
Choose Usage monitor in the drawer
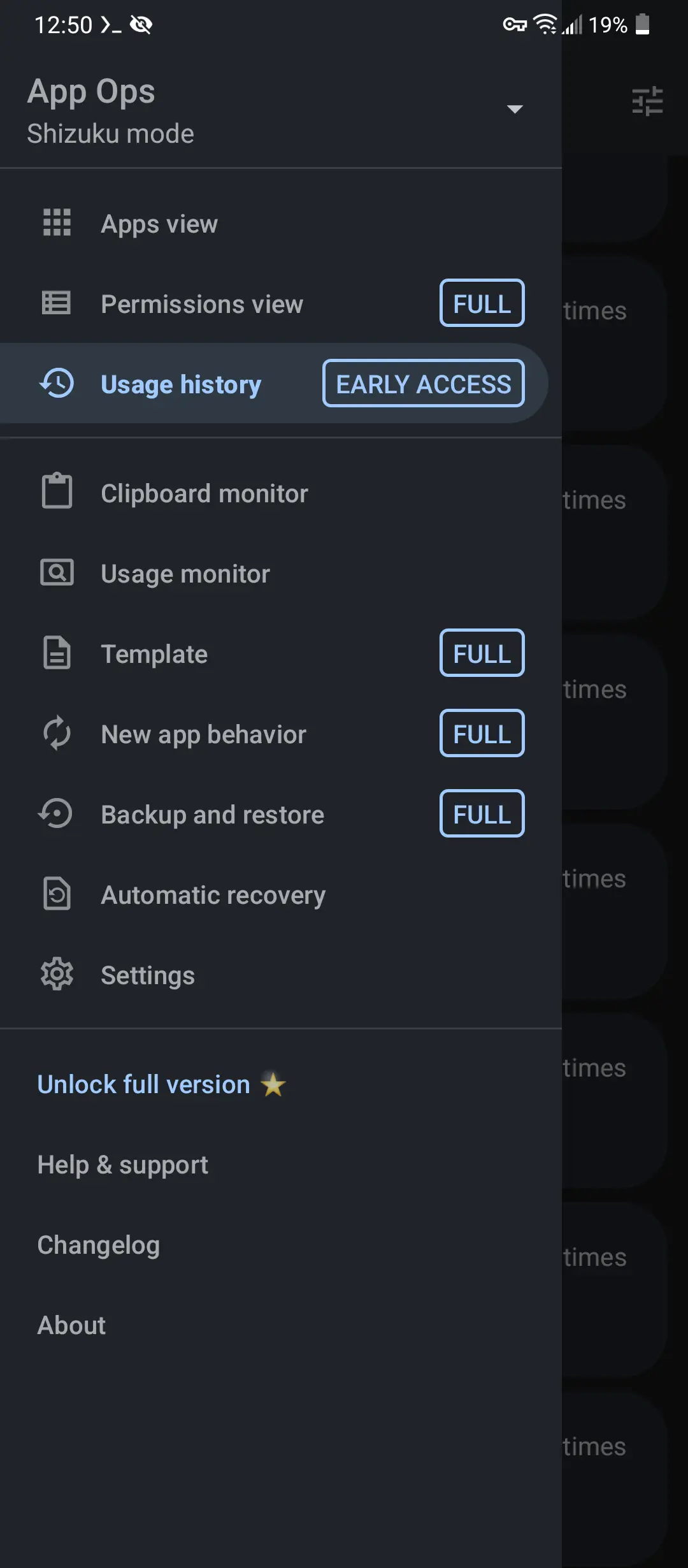tap(280, 574)
